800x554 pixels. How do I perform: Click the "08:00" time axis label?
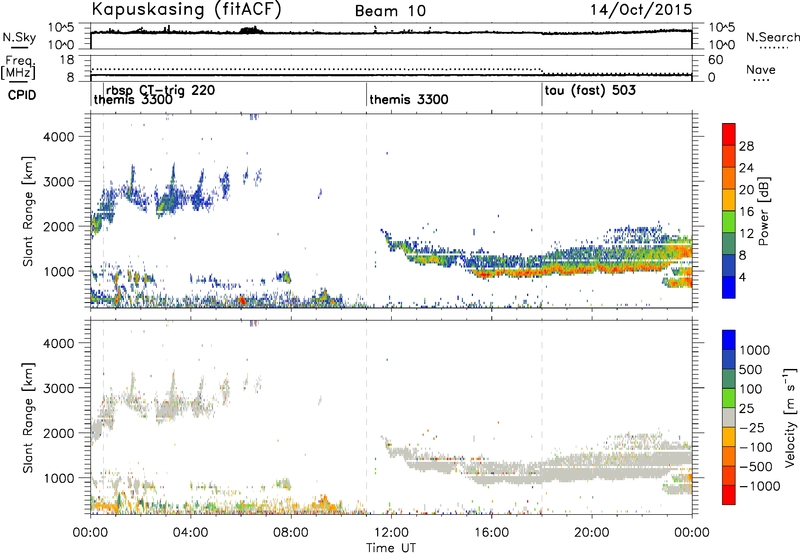coord(290,533)
